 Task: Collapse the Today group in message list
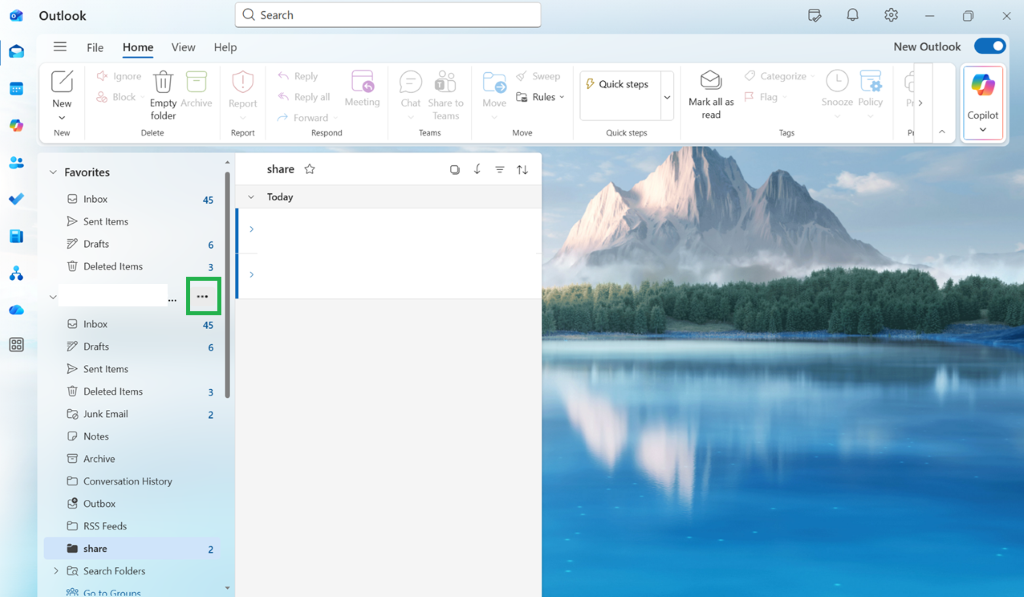point(251,197)
